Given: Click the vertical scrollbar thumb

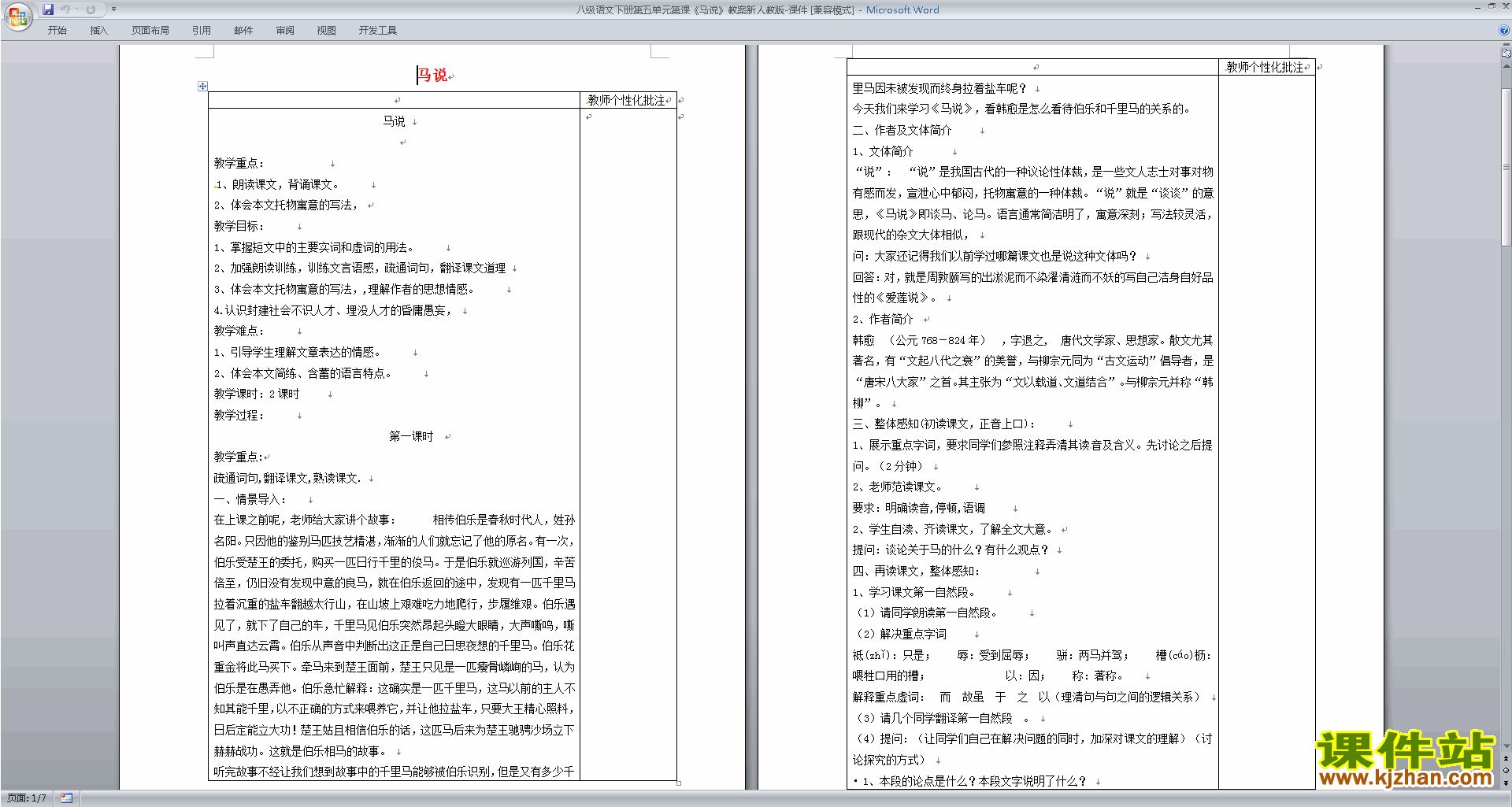Looking at the screenshot, I should click(1506, 167).
